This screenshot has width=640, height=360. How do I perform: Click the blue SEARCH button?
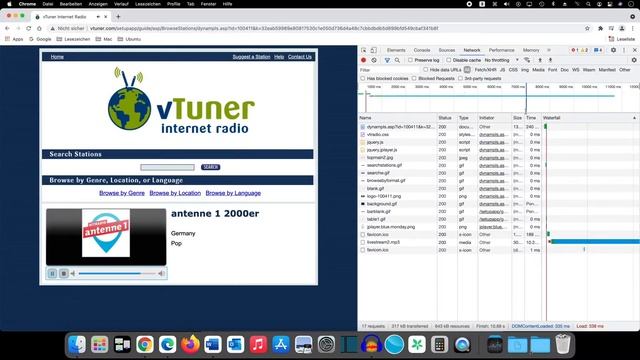[x=210, y=167]
